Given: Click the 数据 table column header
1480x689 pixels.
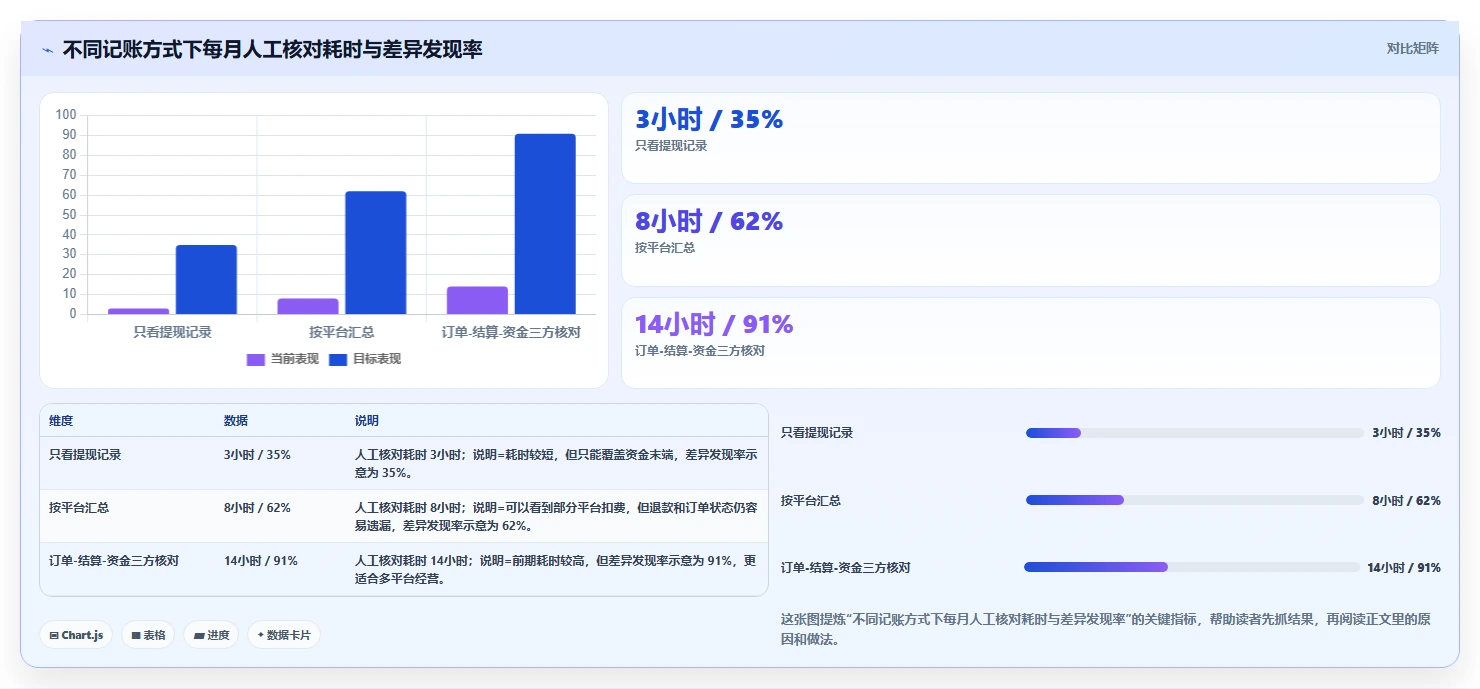Looking at the screenshot, I should (236, 421).
